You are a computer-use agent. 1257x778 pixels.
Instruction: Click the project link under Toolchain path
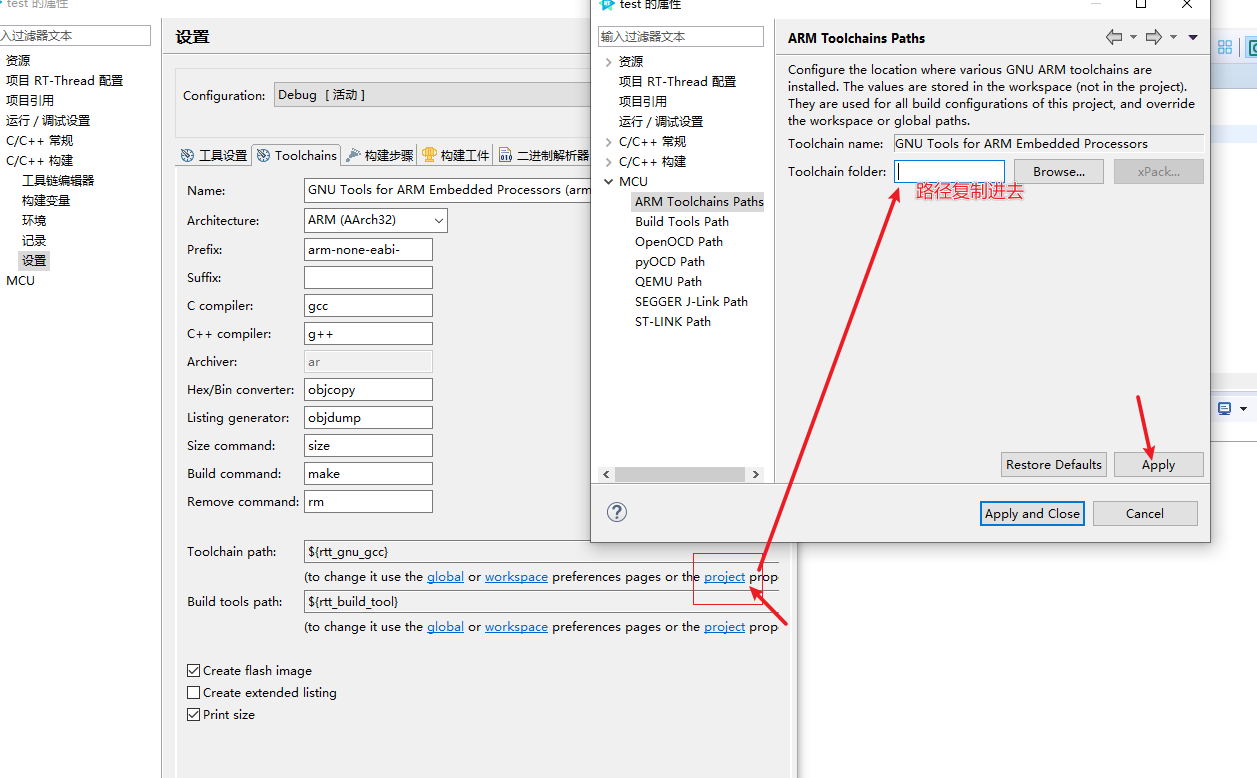tap(724, 577)
